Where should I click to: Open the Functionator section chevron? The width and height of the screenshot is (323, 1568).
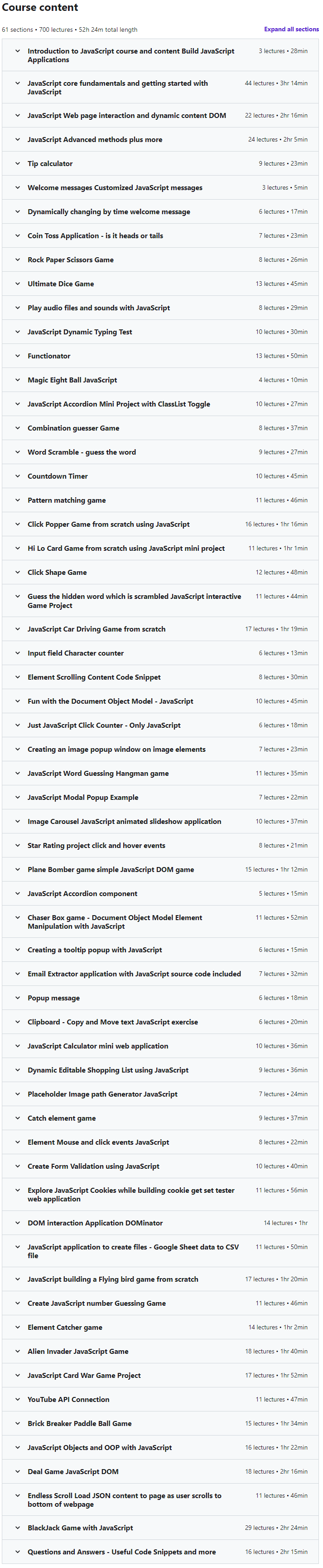click(18, 356)
